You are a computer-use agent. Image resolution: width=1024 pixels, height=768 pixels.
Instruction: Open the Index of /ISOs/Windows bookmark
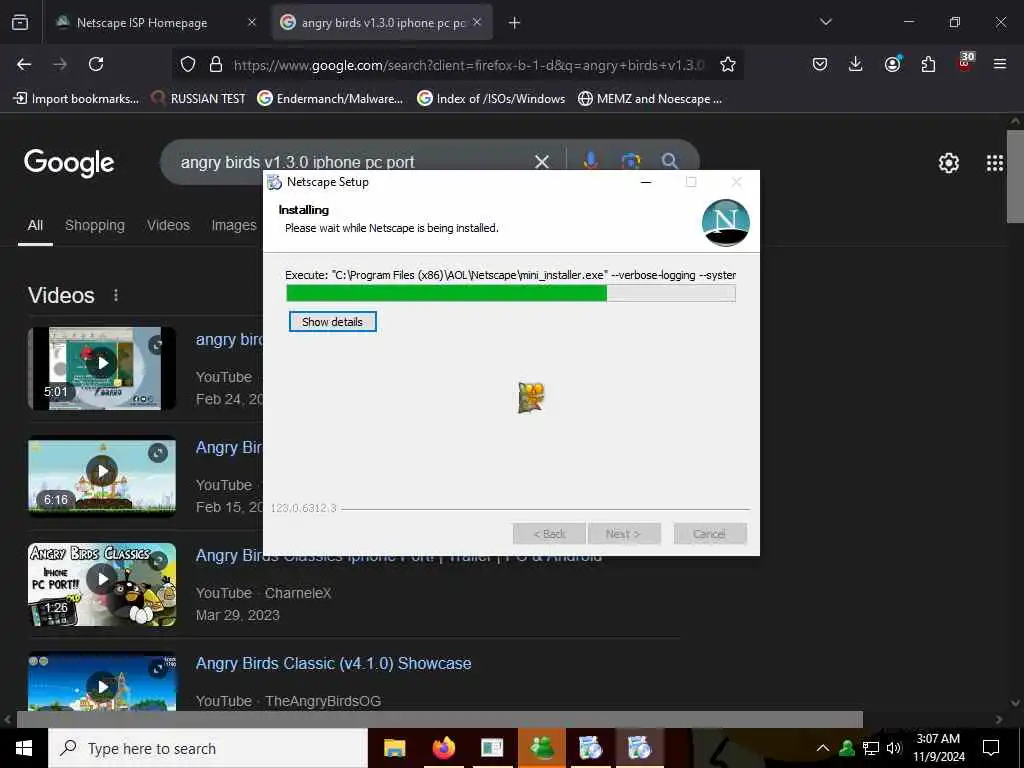[x=491, y=99]
